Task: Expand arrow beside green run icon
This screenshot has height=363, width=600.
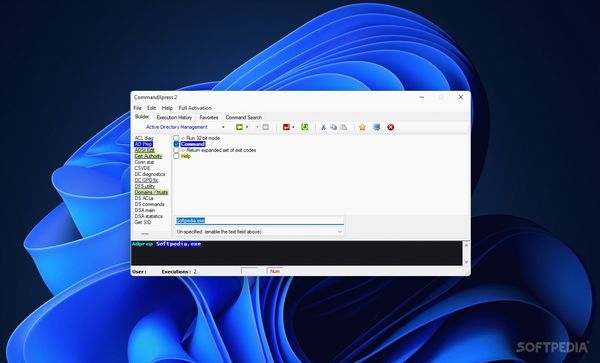Action: click(x=247, y=127)
